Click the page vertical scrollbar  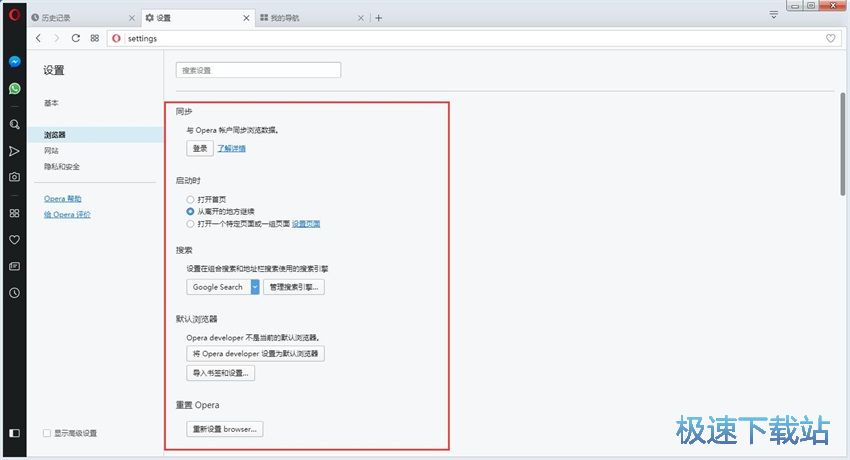843,144
